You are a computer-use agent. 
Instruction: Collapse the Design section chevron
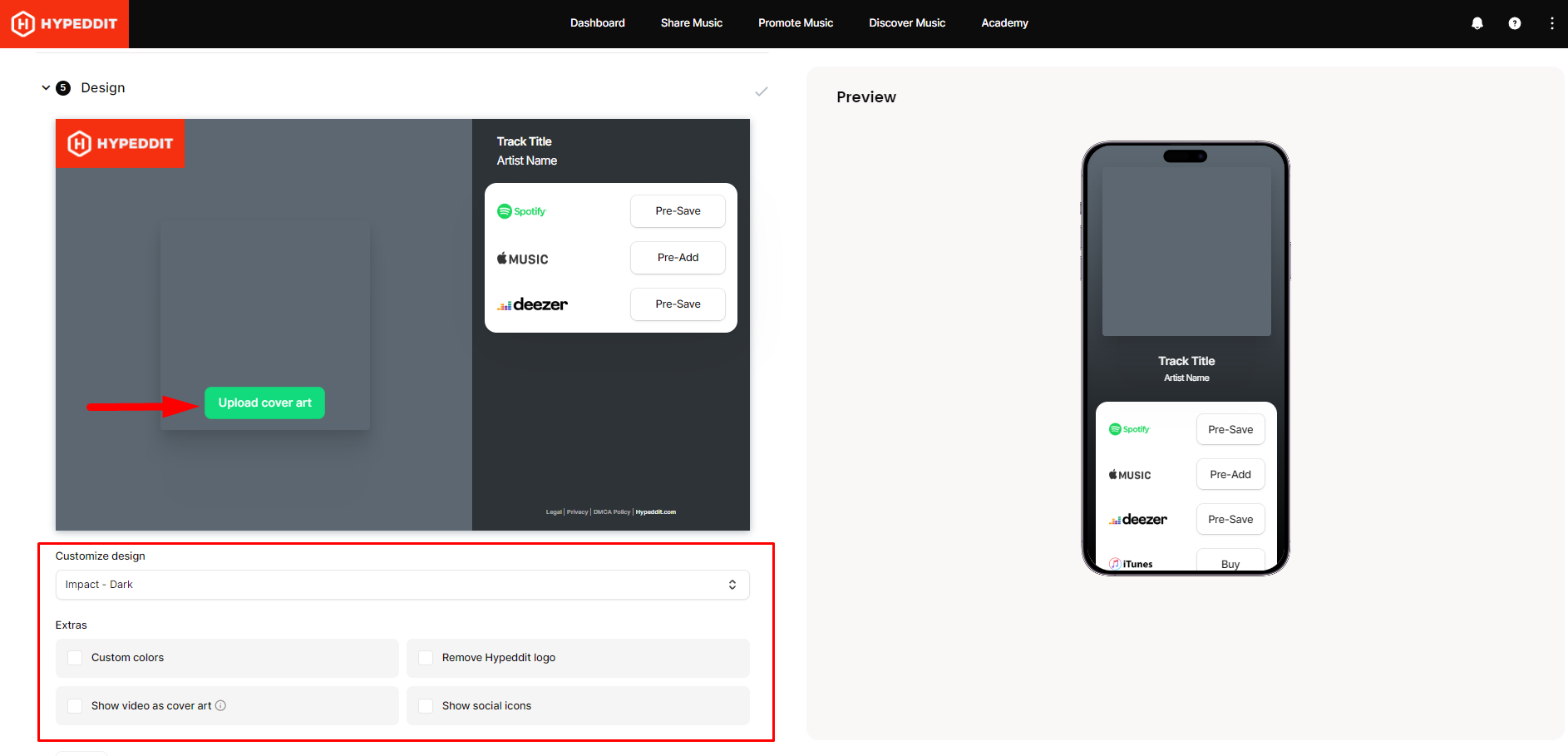(46, 88)
